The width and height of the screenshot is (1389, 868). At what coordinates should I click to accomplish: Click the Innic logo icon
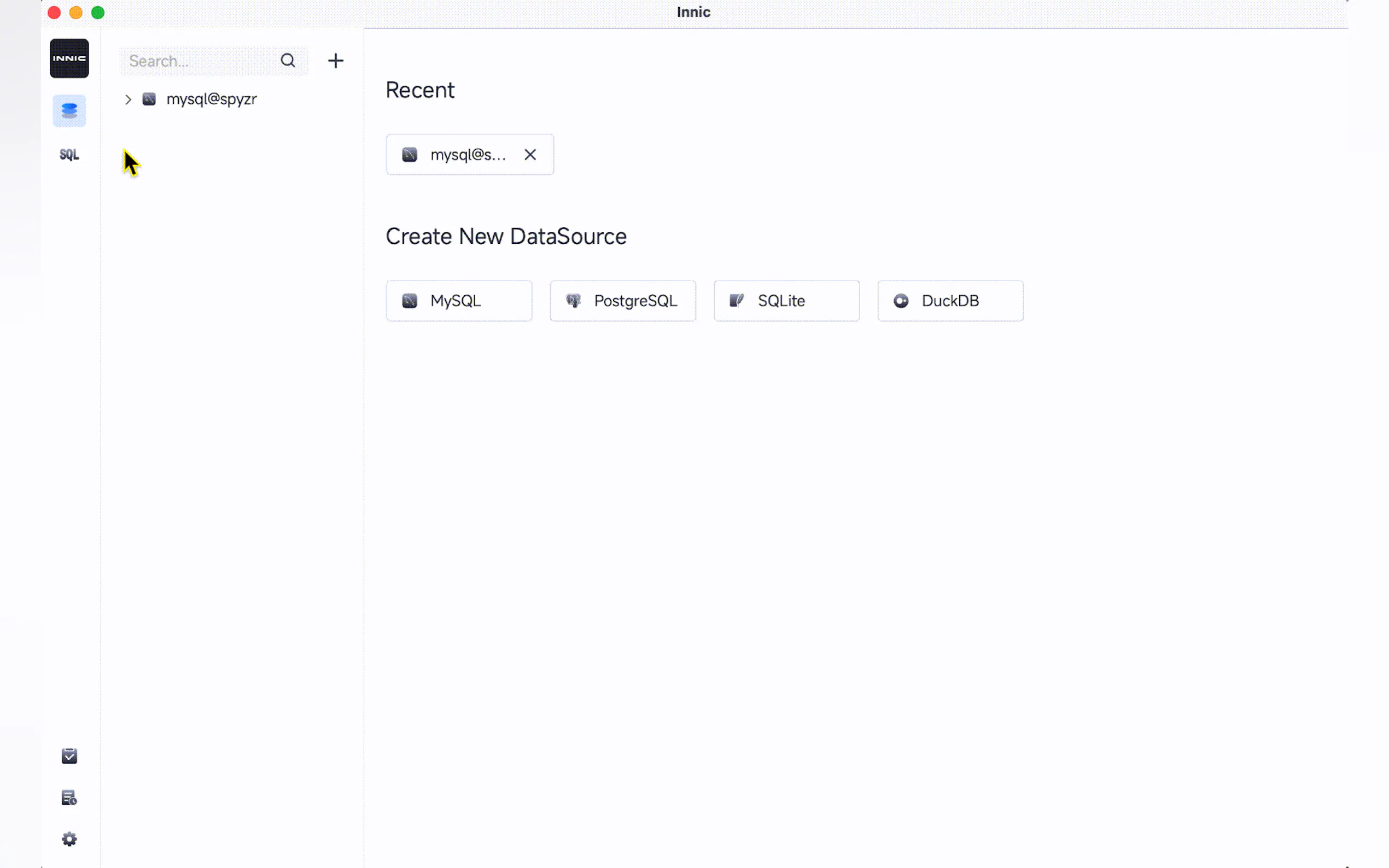[69, 58]
